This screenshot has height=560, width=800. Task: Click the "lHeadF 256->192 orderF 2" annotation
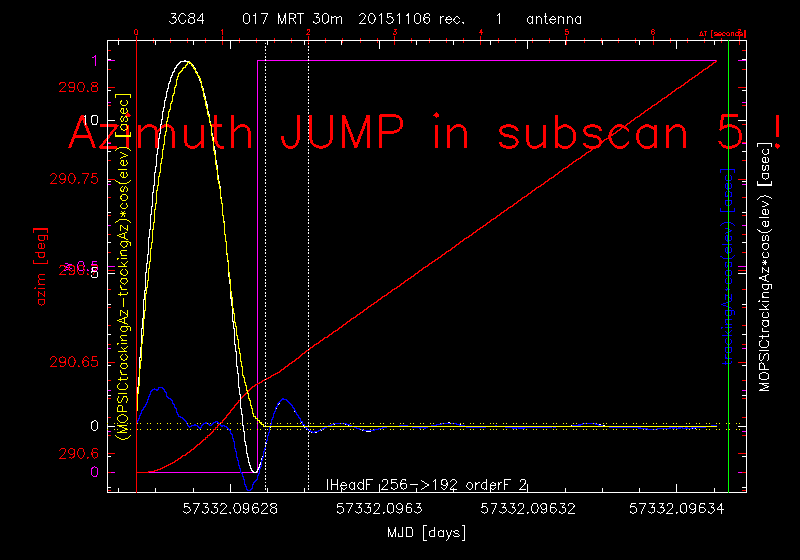428,484
